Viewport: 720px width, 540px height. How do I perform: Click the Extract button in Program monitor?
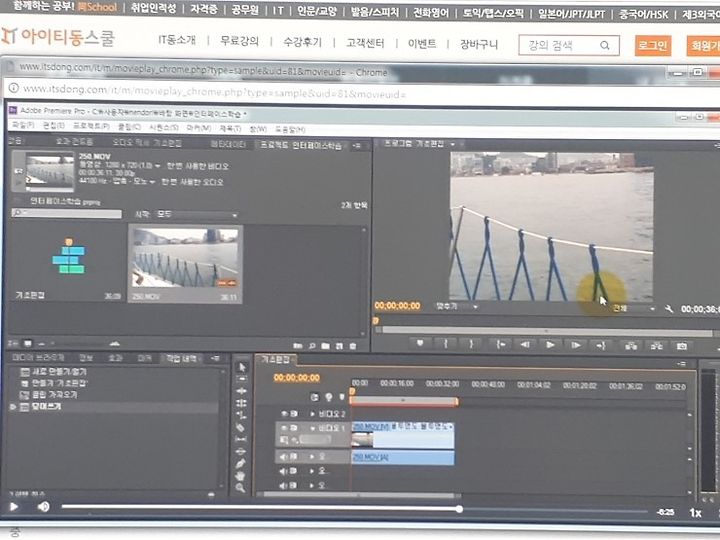point(656,346)
